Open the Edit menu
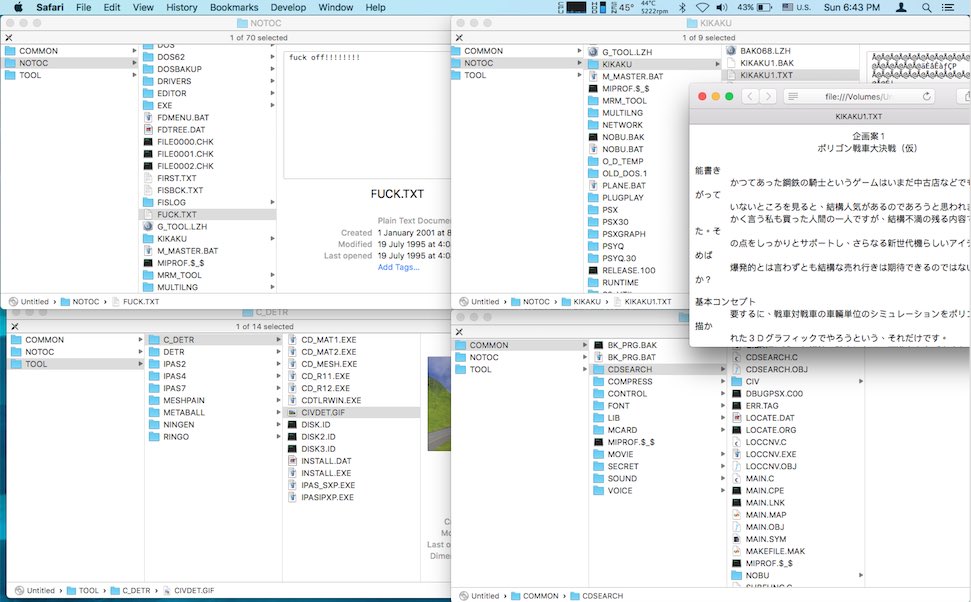This screenshot has width=971, height=602. pyautogui.click(x=112, y=7)
